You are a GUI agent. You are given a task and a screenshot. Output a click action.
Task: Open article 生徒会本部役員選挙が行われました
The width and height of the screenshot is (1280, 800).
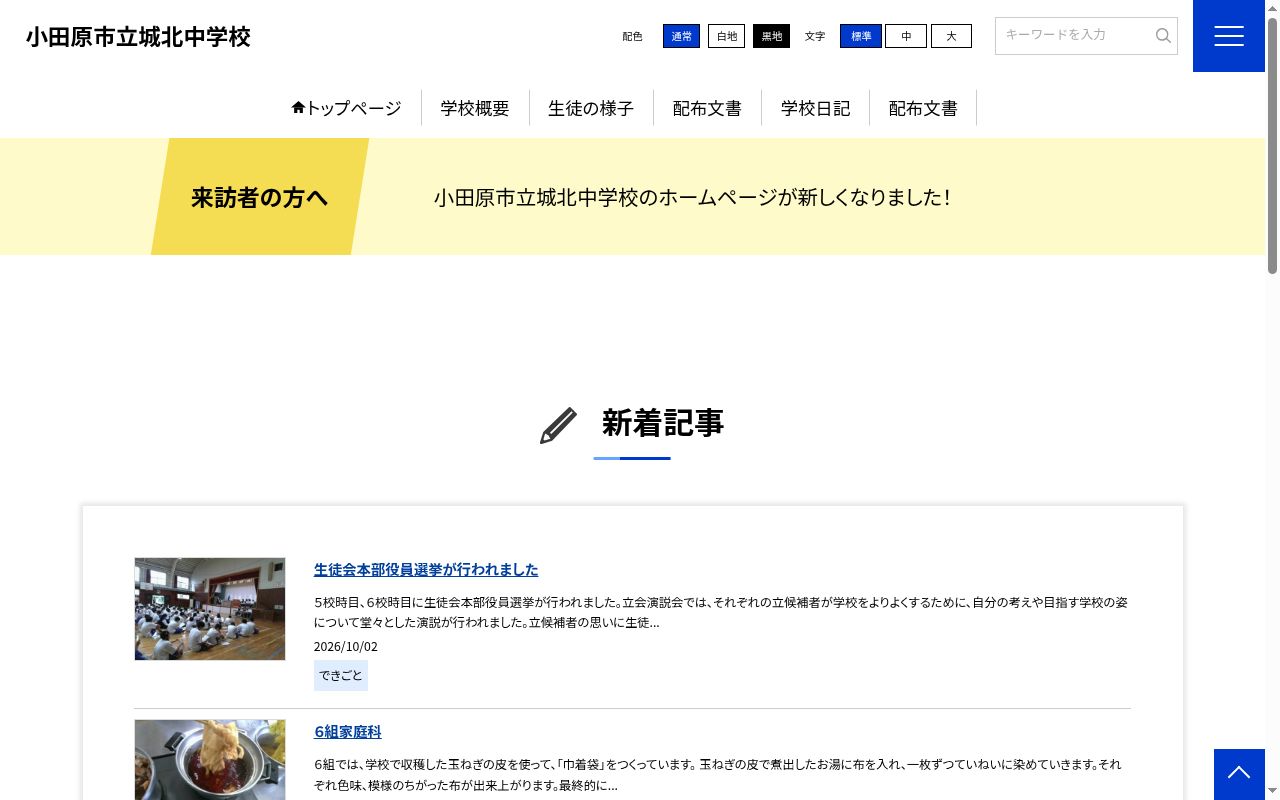(426, 569)
